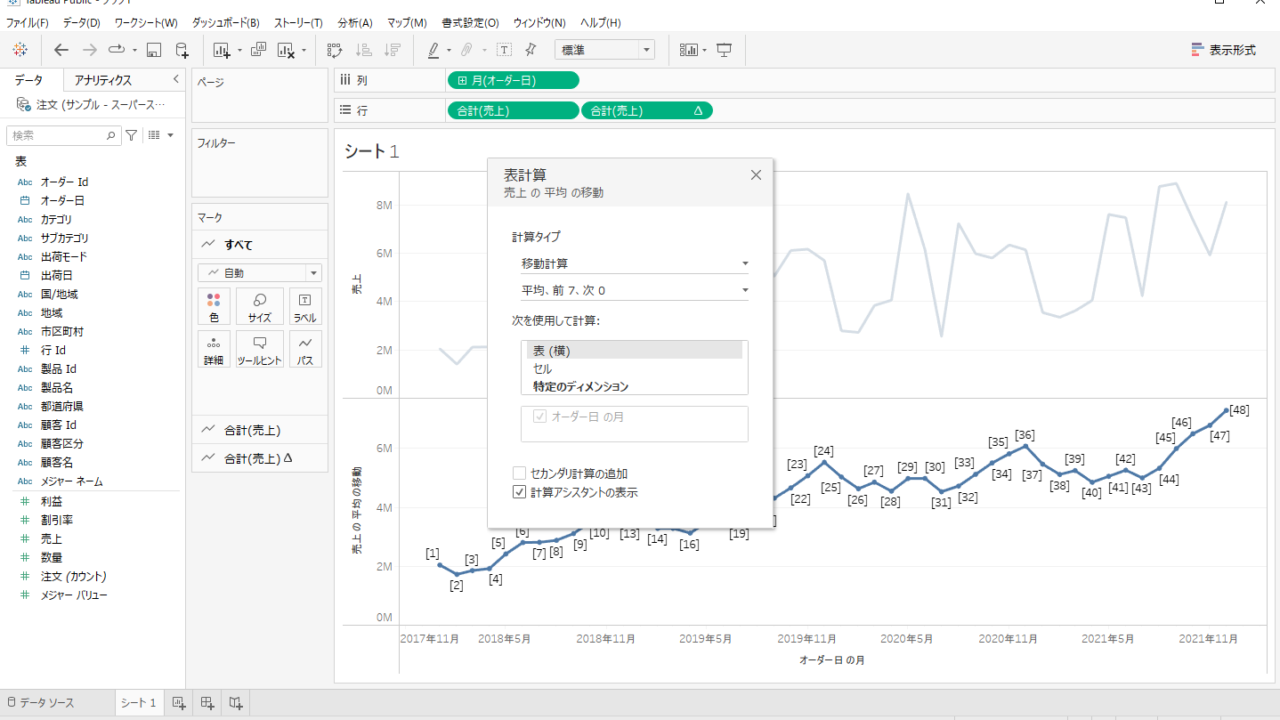This screenshot has width=1280, height=720.
Task: Click the filter funnel icon in data pane
Action: [x=131, y=135]
